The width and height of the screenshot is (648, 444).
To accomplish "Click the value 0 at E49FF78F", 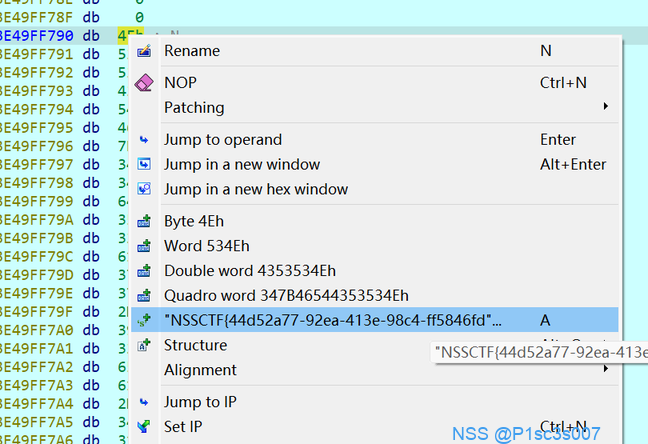I will [x=139, y=17].
